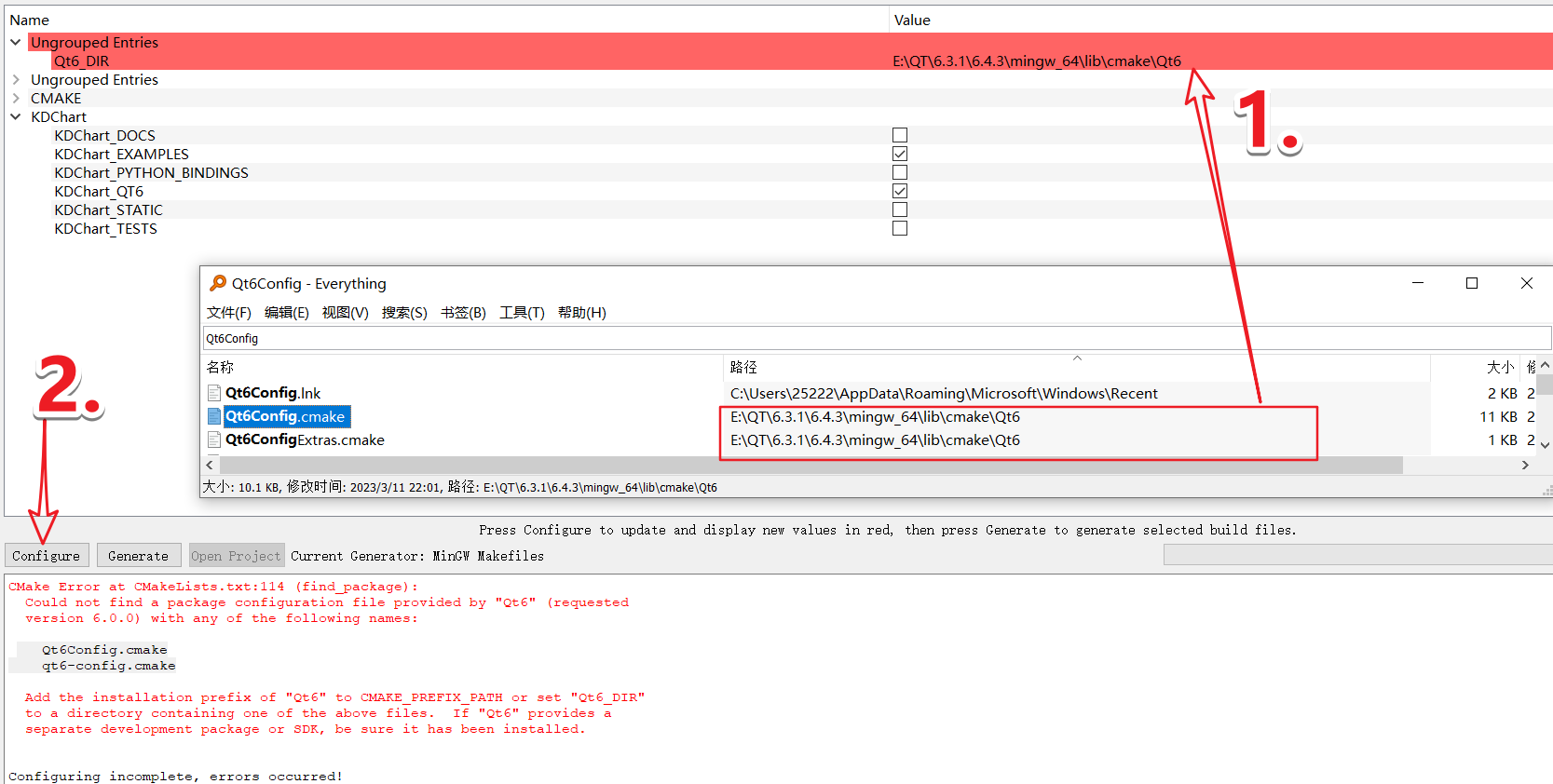Close the Everything window

[1527, 283]
